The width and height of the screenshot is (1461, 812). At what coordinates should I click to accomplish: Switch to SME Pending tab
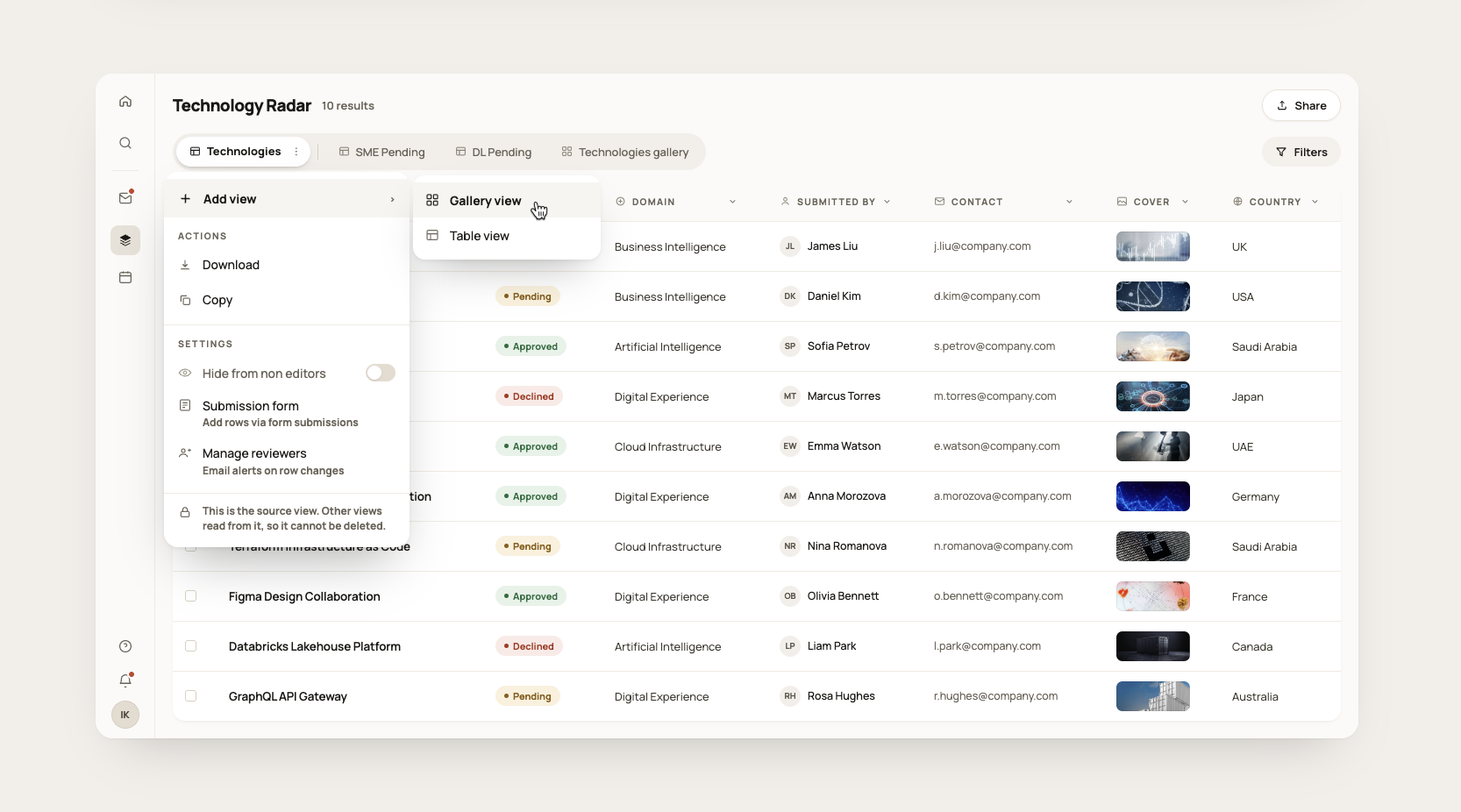pyautogui.click(x=381, y=152)
